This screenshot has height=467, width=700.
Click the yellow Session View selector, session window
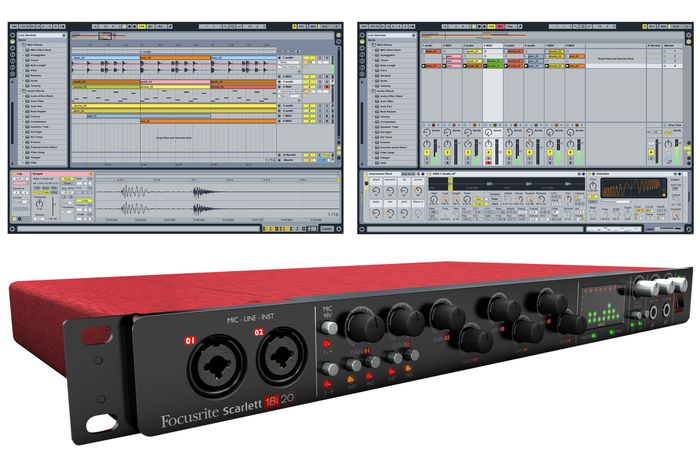pyautogui.click(x=689, y=42)
